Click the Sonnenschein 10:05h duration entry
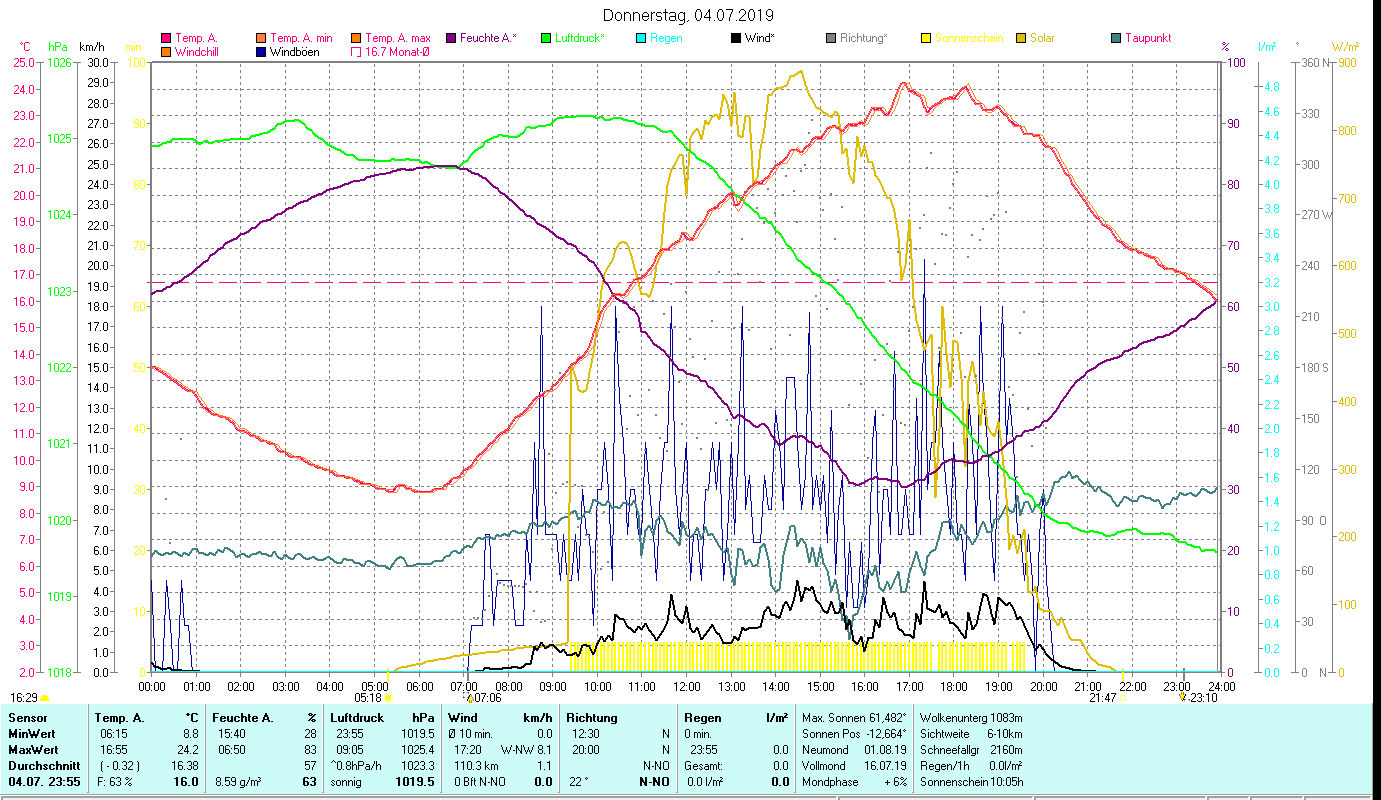 pyautogui.click(x=970, y=782)
